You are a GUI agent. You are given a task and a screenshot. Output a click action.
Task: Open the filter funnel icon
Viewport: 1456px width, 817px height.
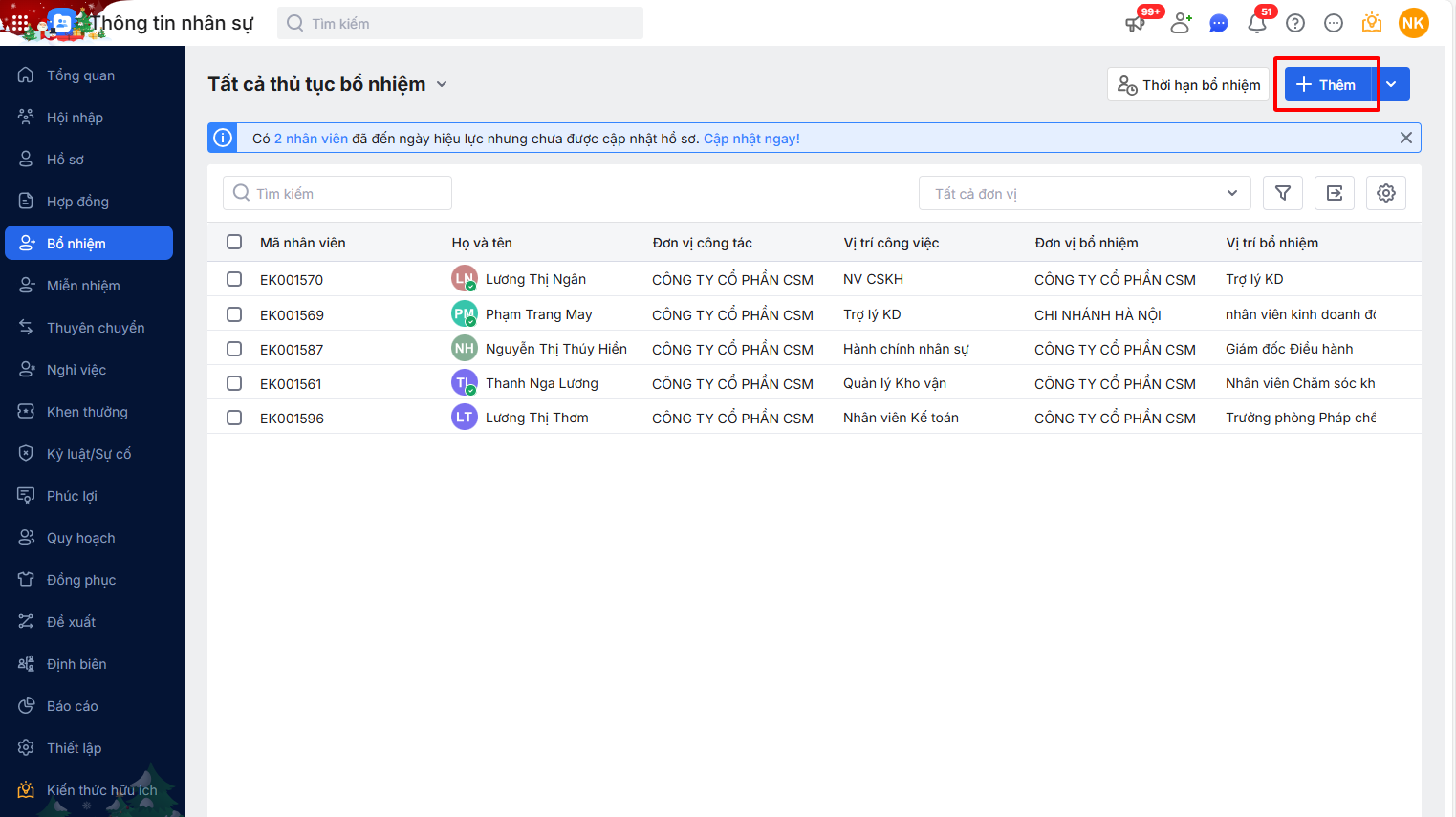click(1283, 193)
